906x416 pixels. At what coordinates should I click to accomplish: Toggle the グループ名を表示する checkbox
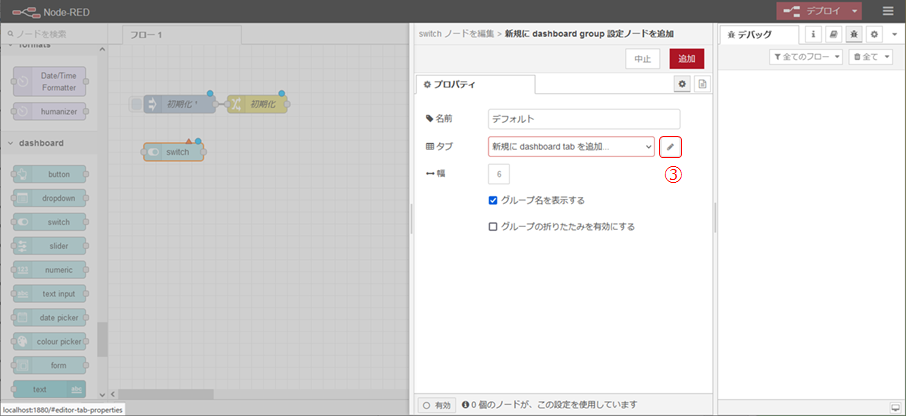493,200
